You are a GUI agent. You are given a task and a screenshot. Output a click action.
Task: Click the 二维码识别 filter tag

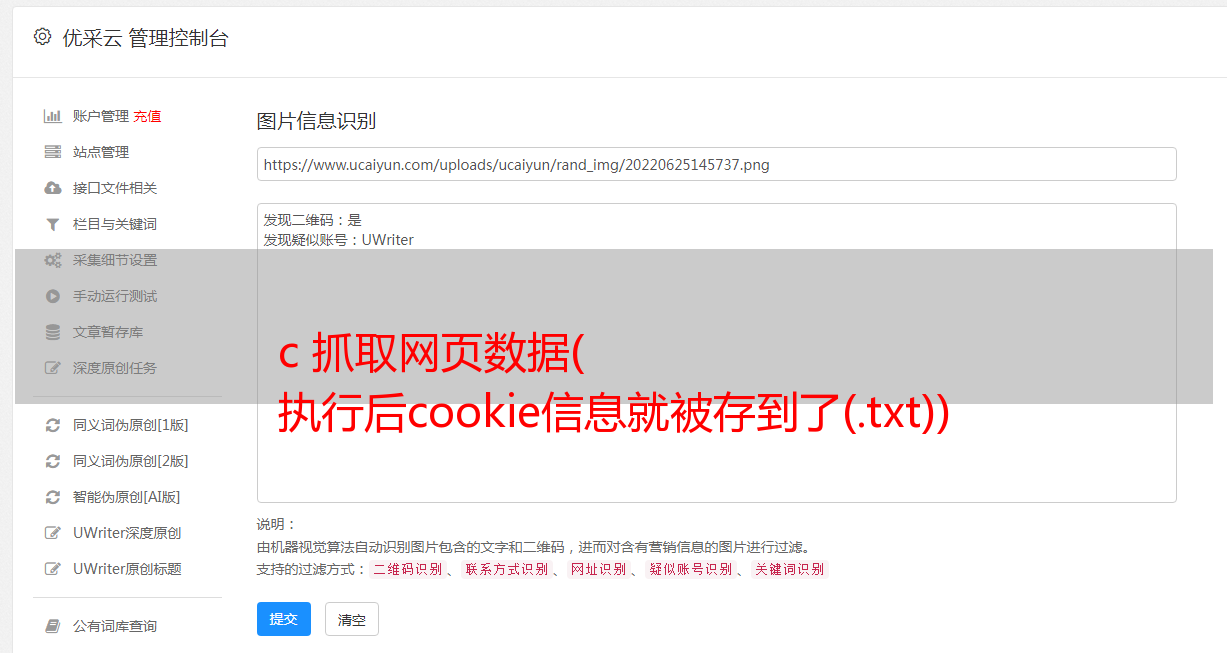(407, 569)
